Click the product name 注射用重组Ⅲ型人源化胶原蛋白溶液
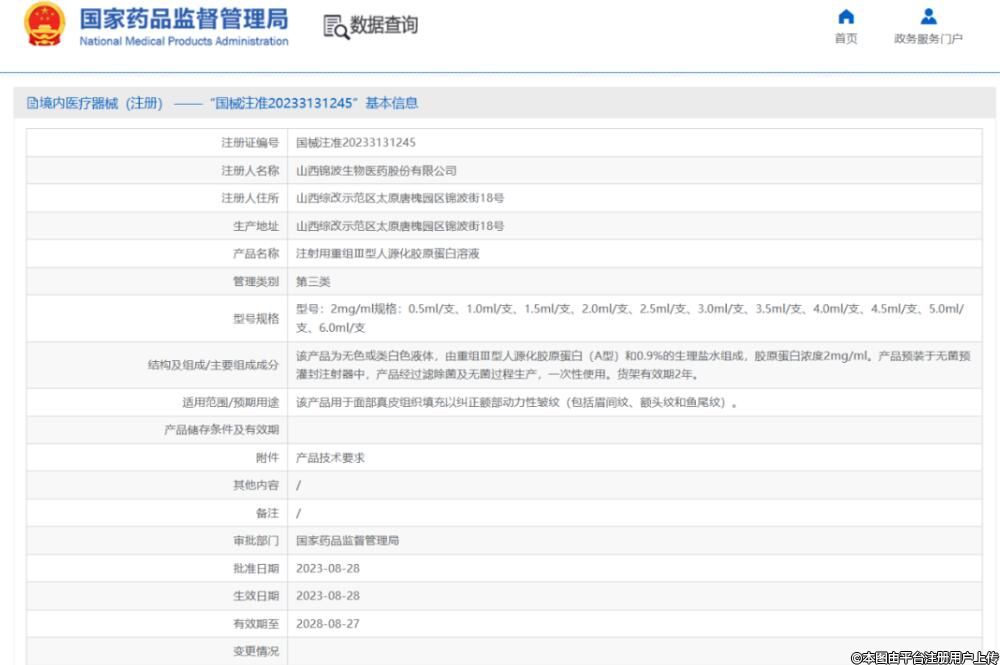Viewport: 1000px width, 665px height. 388,254
